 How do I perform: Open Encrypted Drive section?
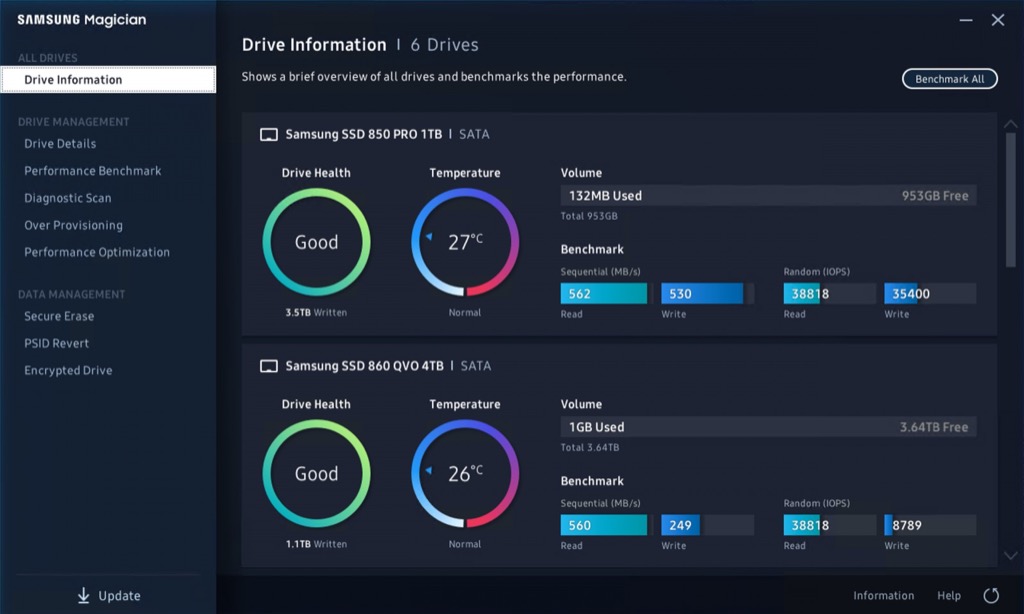(68, 371)
